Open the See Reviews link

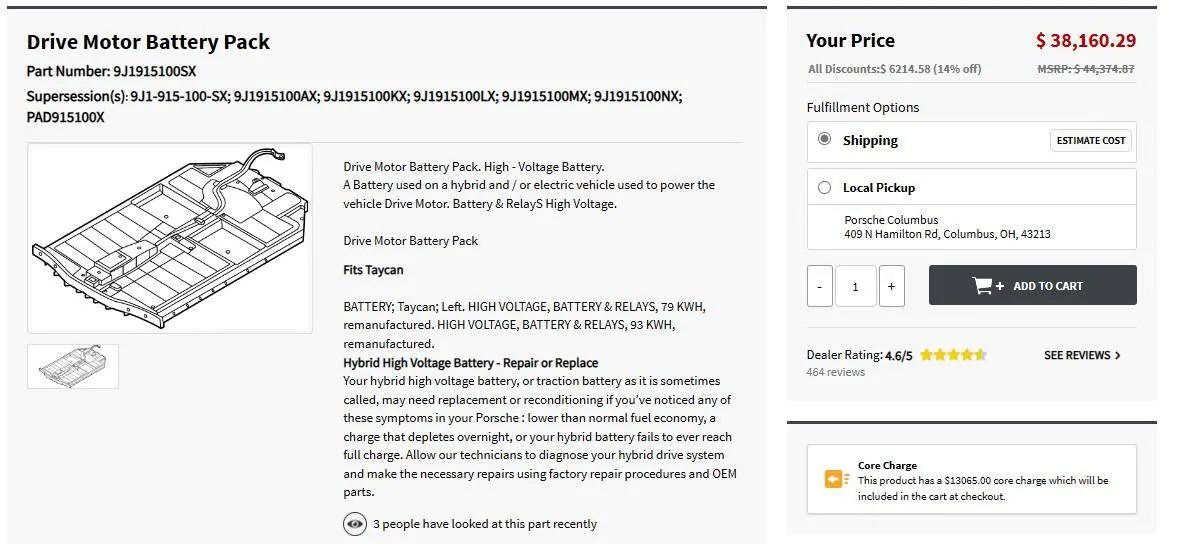pyautogui.click(x=1082, y=355)
